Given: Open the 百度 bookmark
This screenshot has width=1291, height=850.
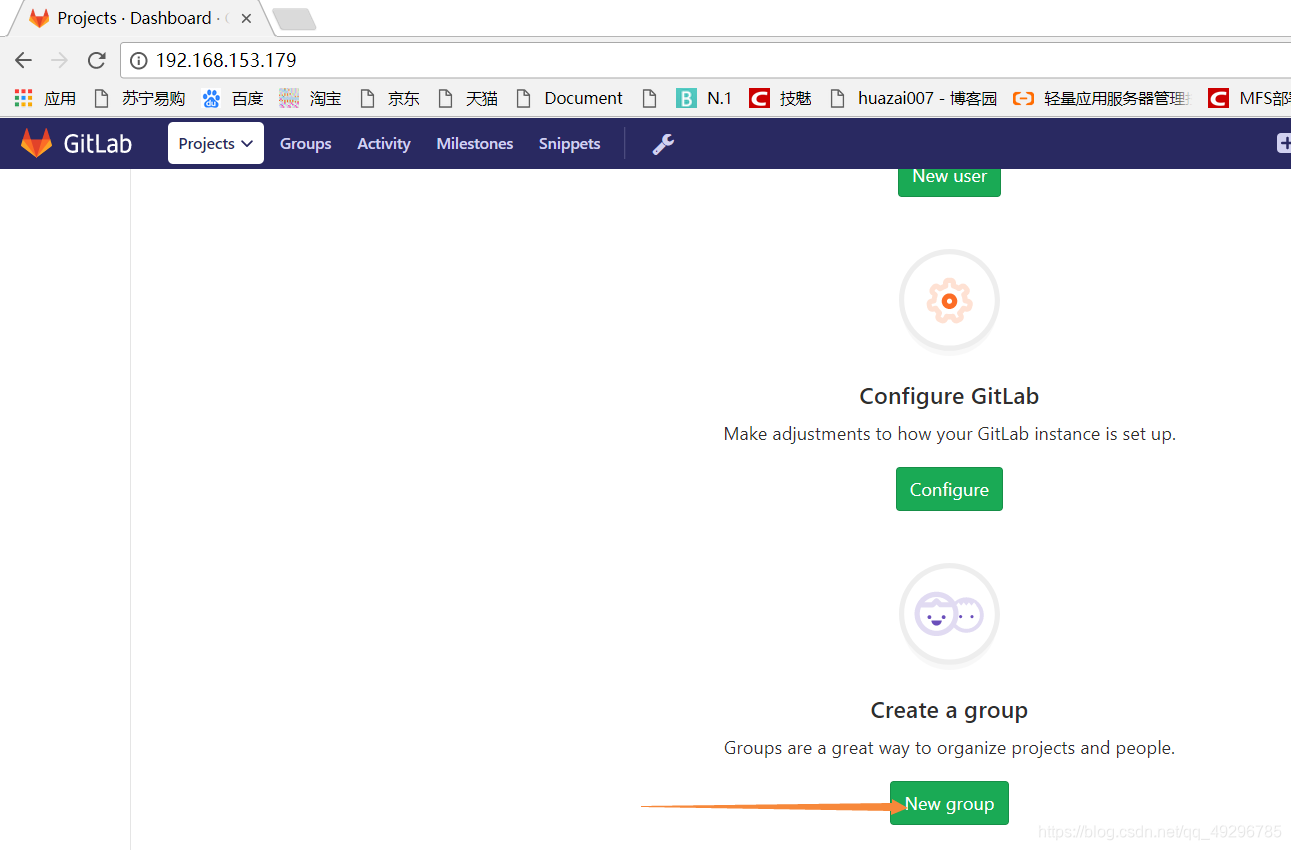Looking at the screenshot, I should pos(233,98).
